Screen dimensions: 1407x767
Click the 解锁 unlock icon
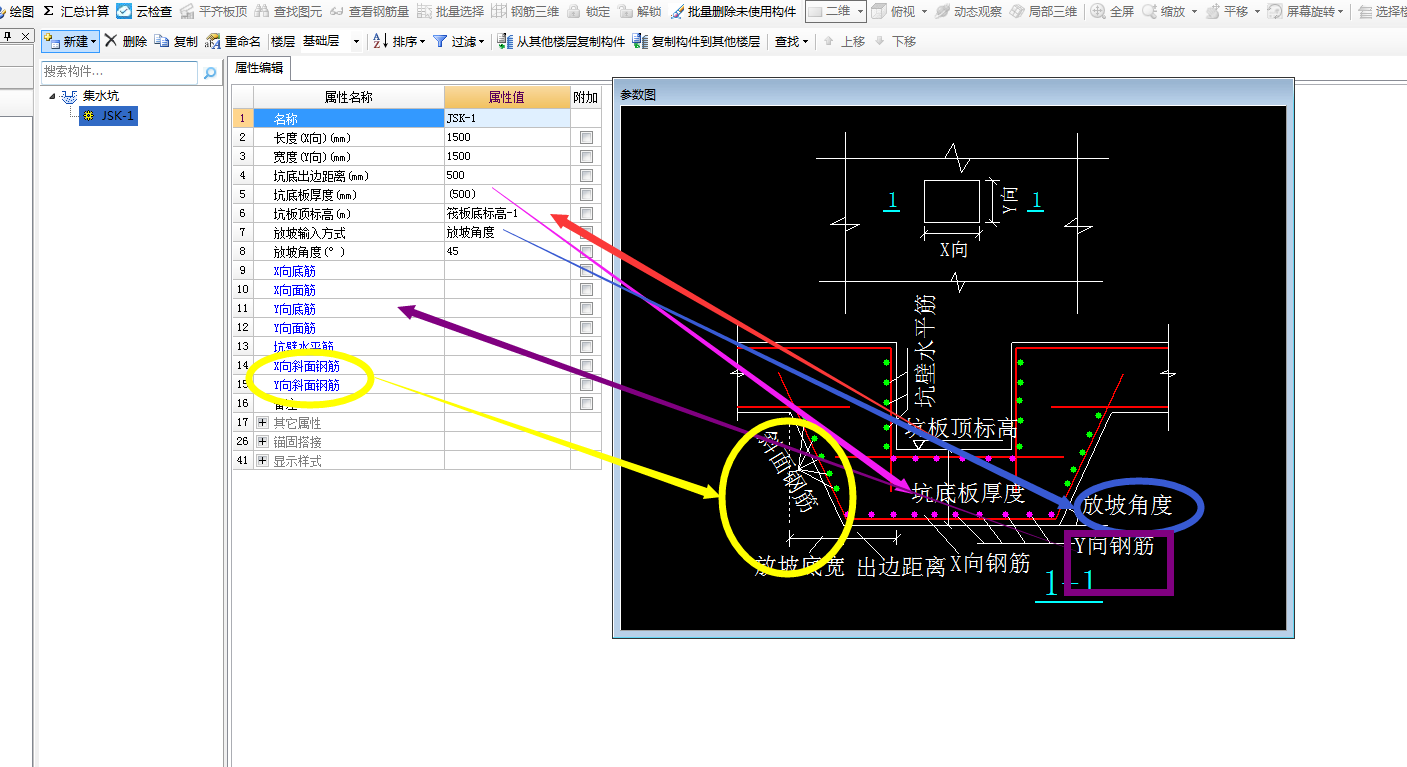pyautogui.click(x=625, y=11)
